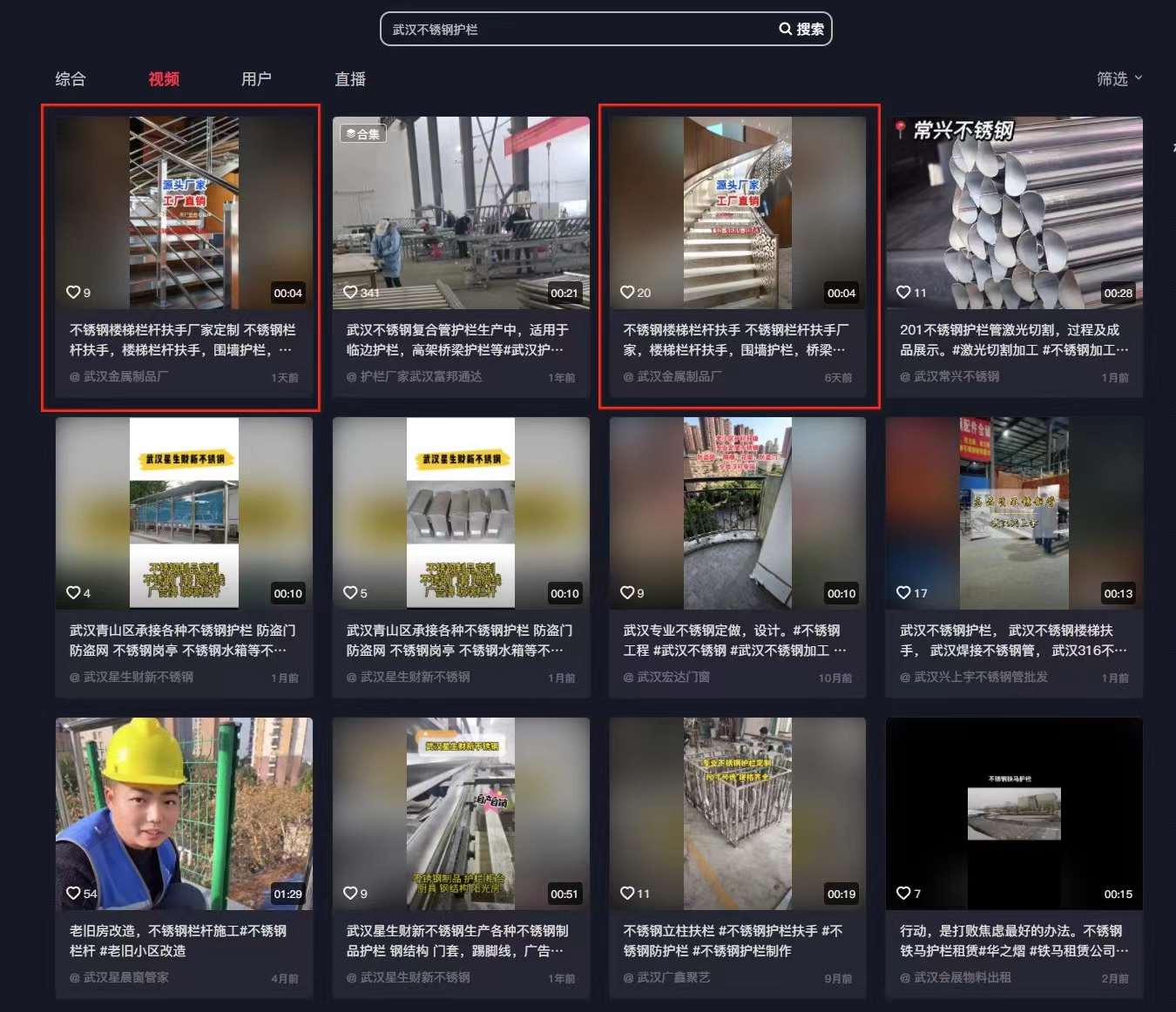1176x1012 pixels.
Task: Expand the 筛选 filter dropdown
Action: coord(1119,79)
